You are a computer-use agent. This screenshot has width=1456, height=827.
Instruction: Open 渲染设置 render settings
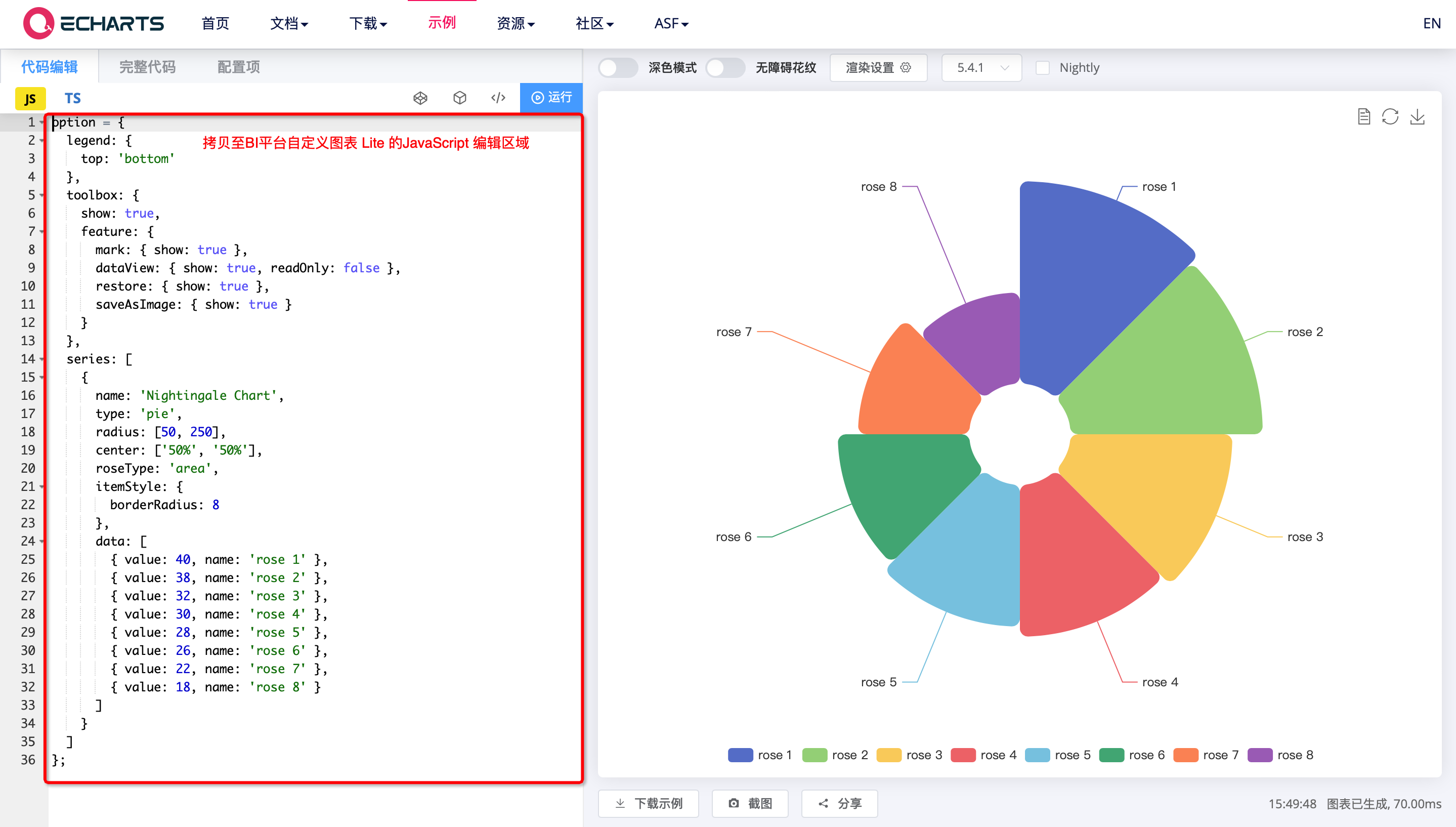click(878, 68)
